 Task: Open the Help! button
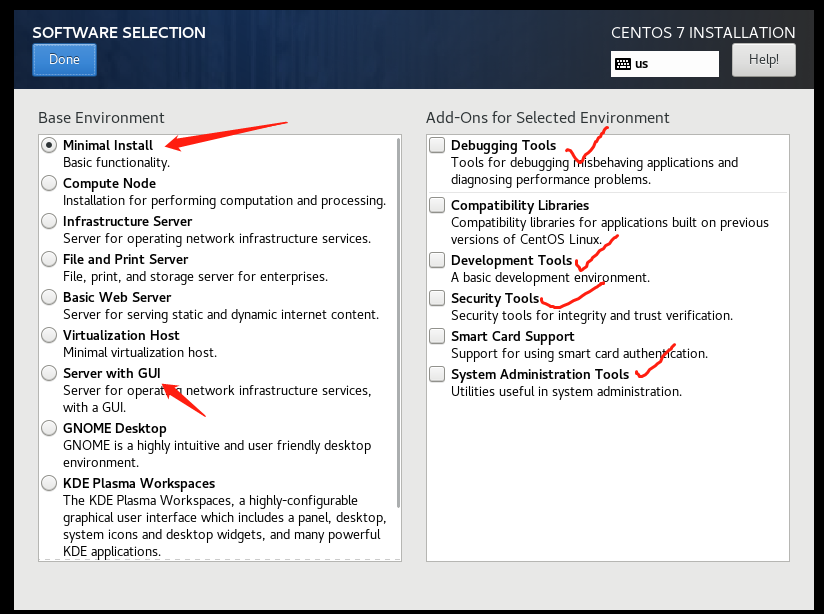point(763,59)
